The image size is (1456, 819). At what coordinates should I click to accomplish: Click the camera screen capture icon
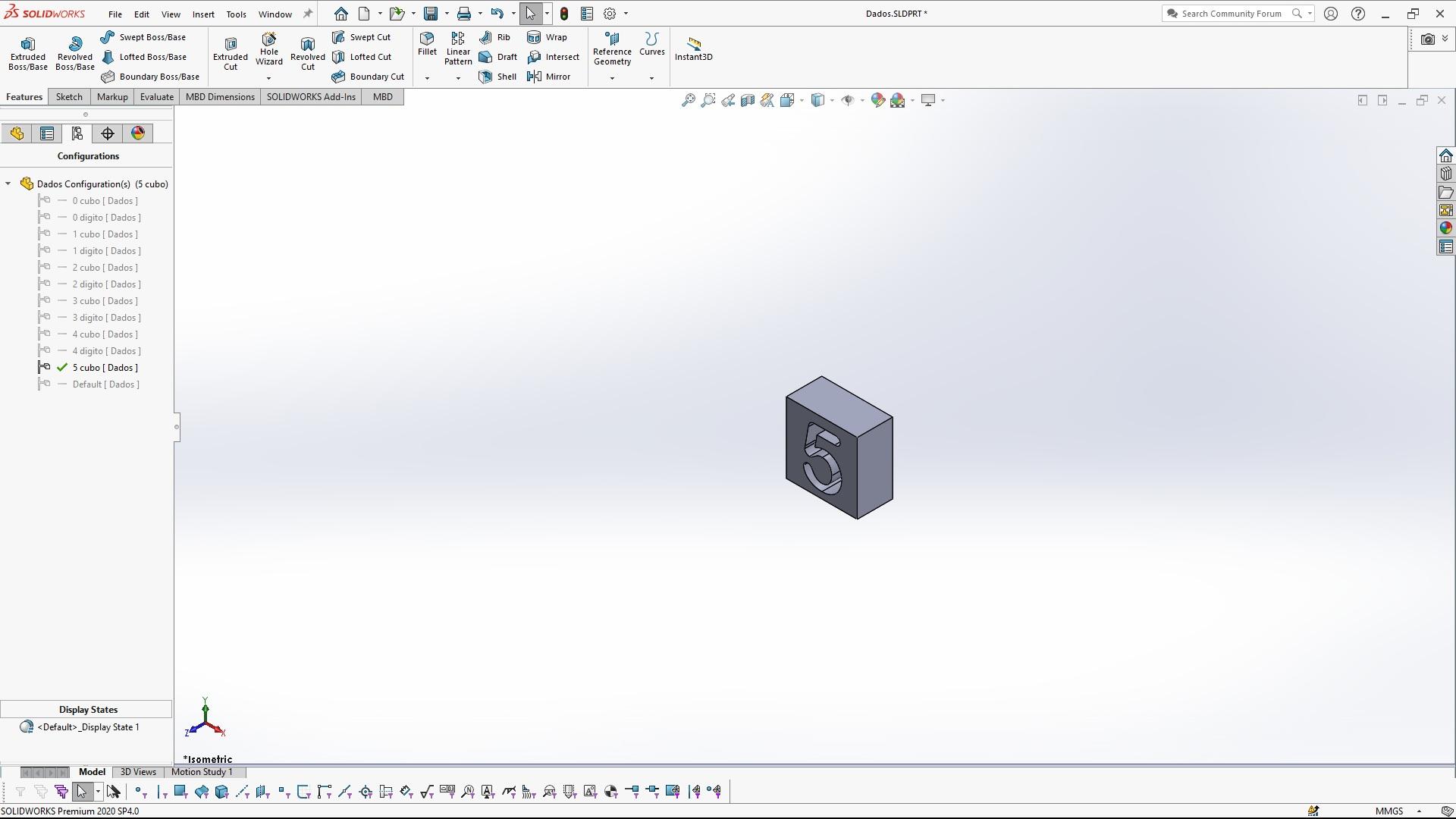pos(1427,39)
